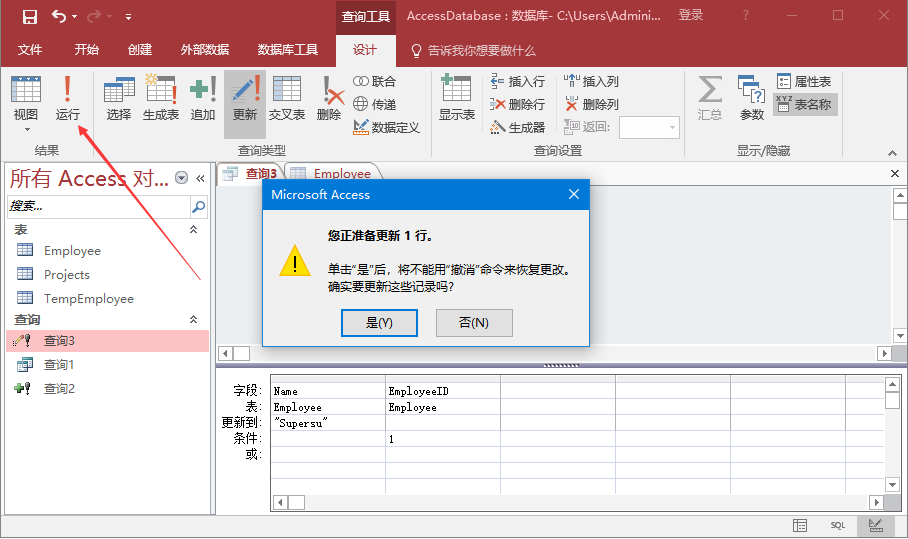Collapse the Tables (表) group in navigation

pyautogui.click(x=194, y=230)
